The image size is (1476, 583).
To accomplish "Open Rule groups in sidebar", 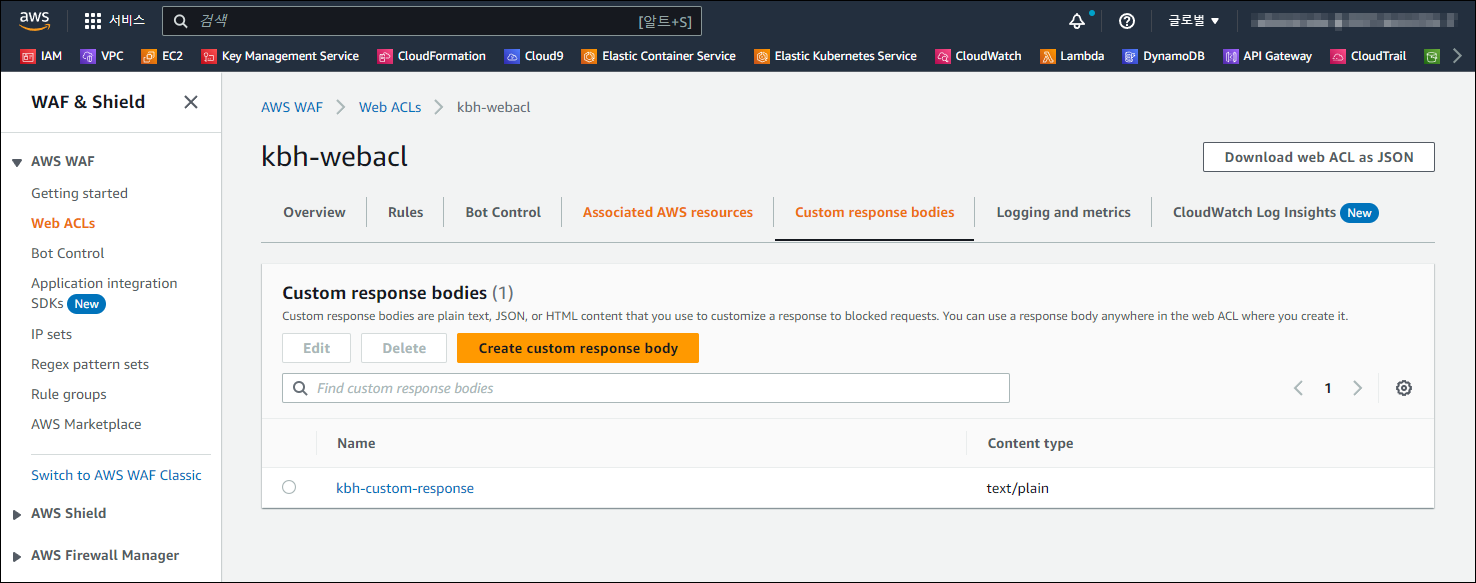I will pyautogui.click(x=68, y=394).
